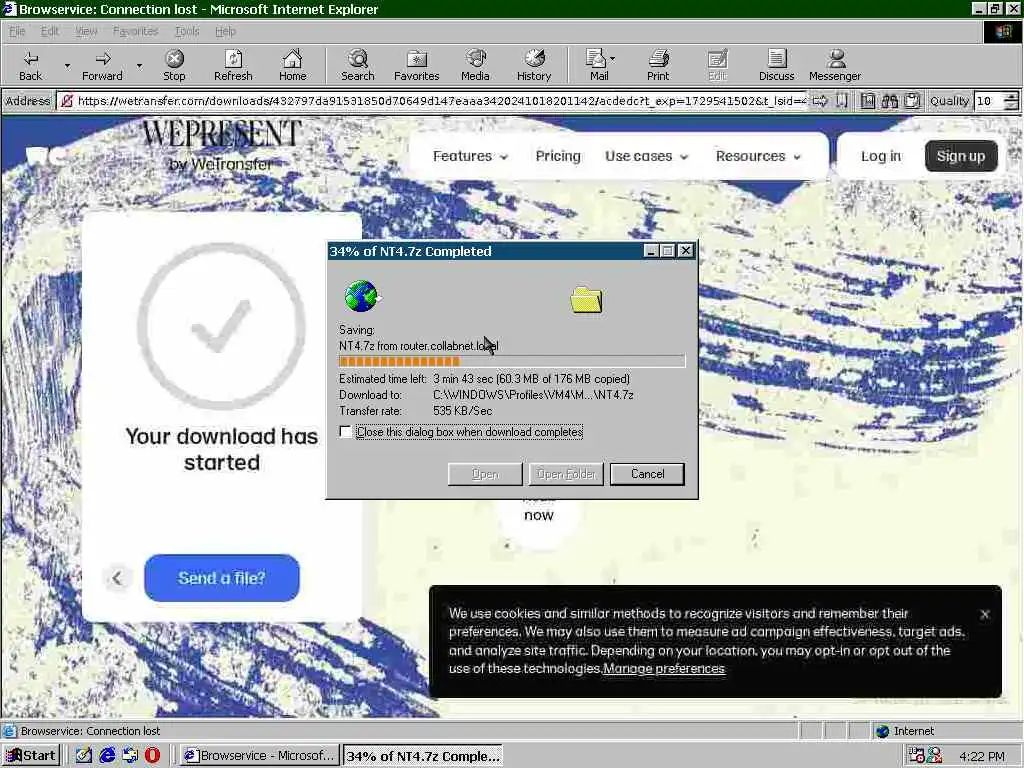Click the picture icon left of binoculars
This screenshot has width=1024, height=768.
click(868, 101)
